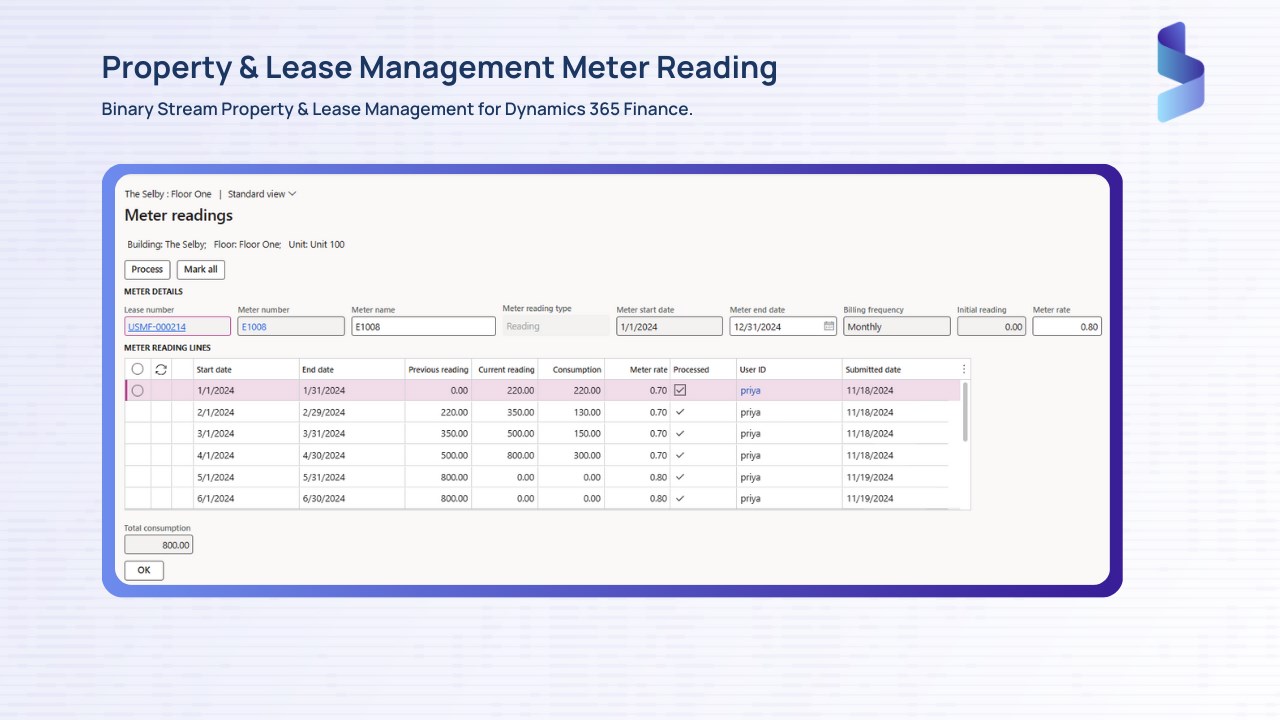Viewport: 1280px width, 720px height.
Task: Click the priya cell in 4/1/2024 row
Action: tap(789, 455)
